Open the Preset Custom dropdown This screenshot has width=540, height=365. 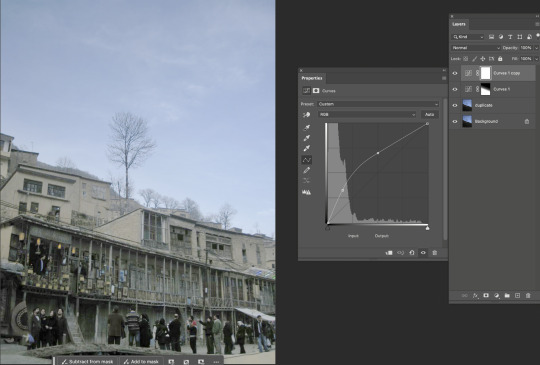tap(378, 104)
